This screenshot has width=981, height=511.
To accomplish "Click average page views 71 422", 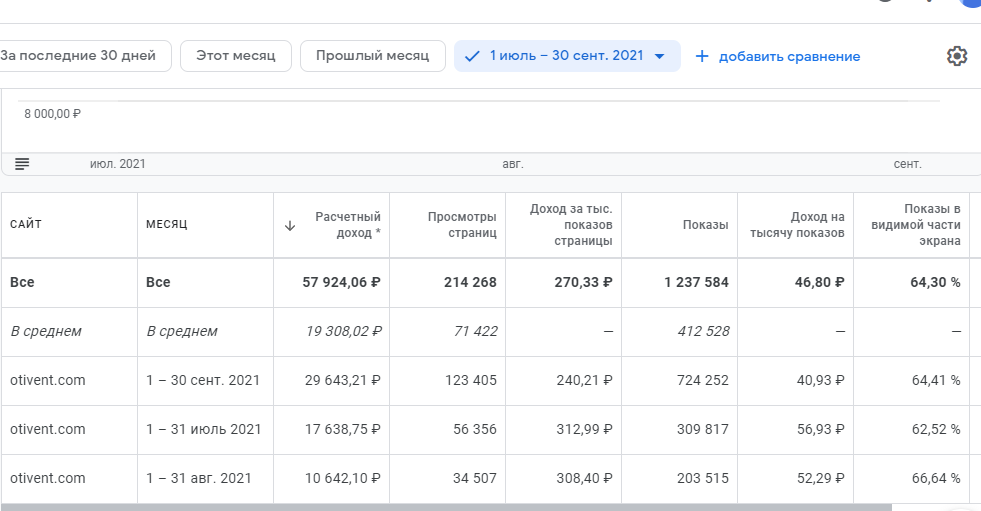I will point(475,331).
